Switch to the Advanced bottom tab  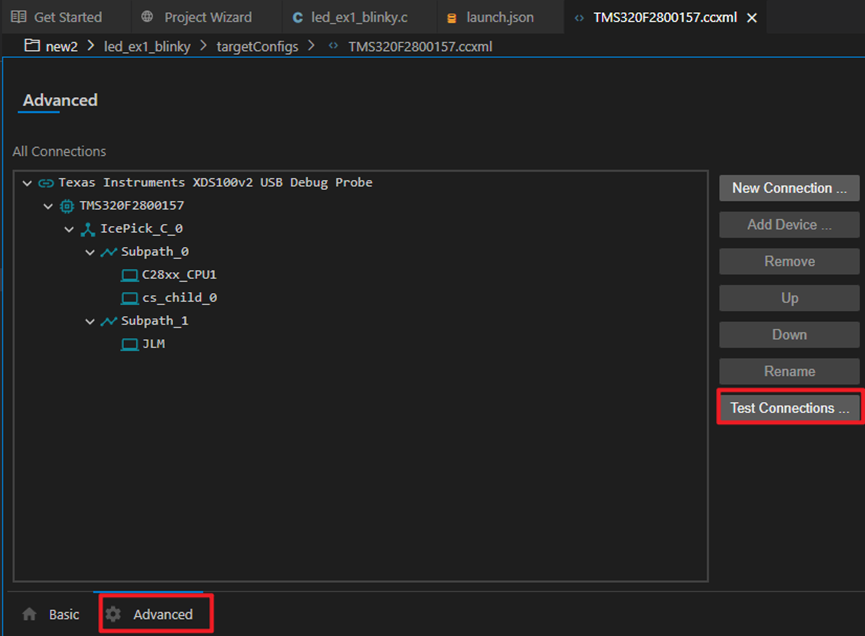click(x=150, y=614)
